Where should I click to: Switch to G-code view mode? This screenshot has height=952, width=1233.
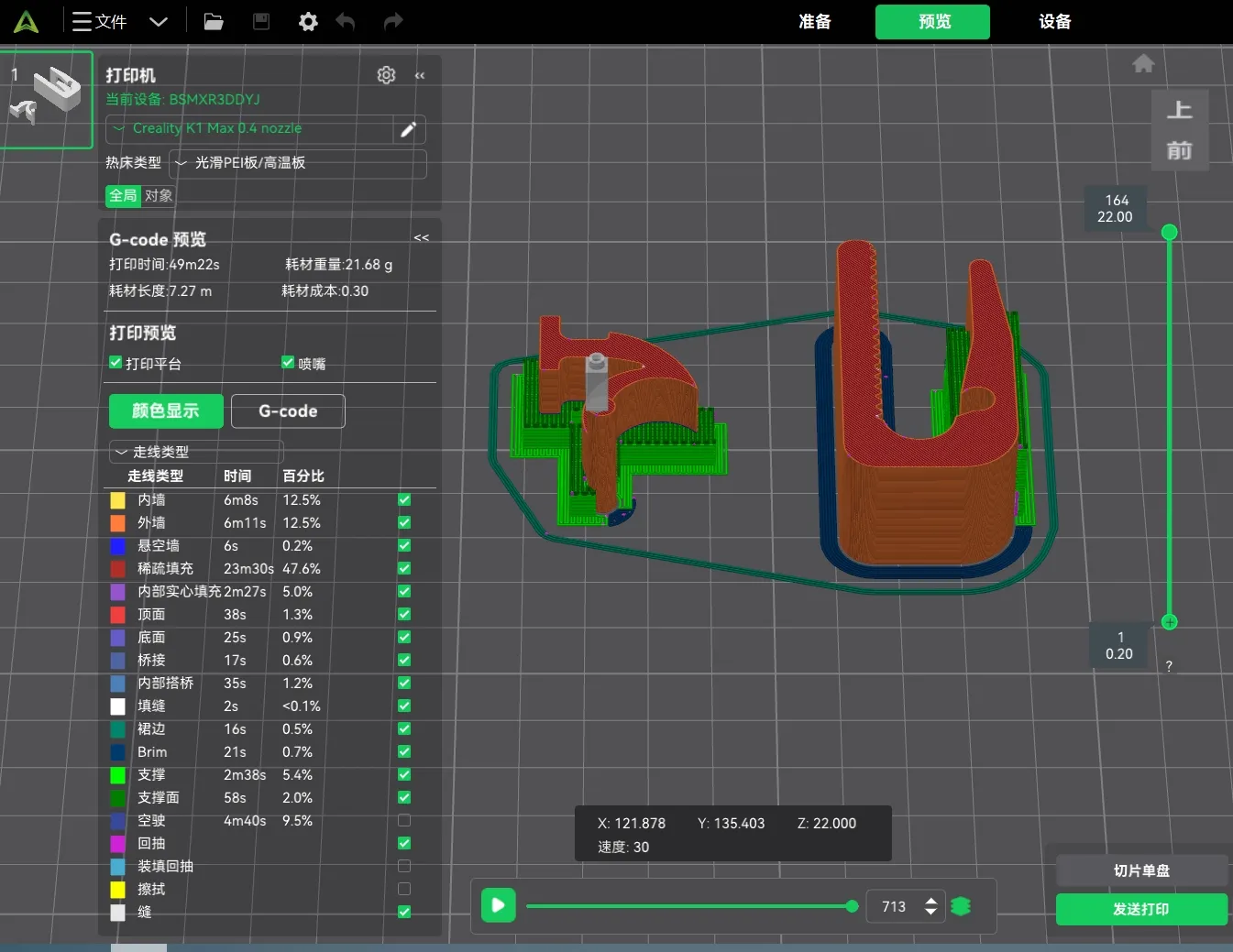(288, 411)
